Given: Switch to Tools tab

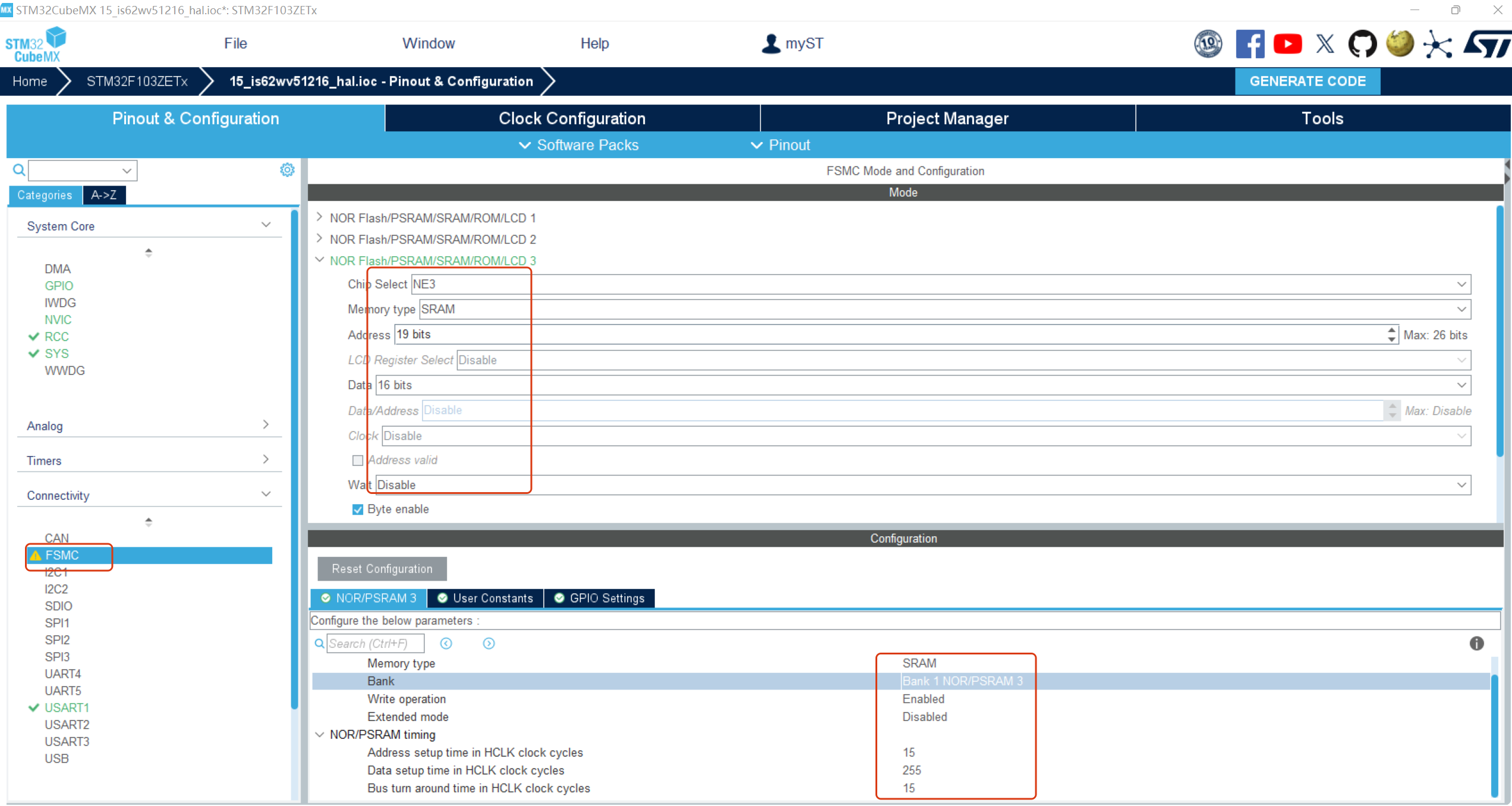Looking at the screenshot, I should point(1322,118).
